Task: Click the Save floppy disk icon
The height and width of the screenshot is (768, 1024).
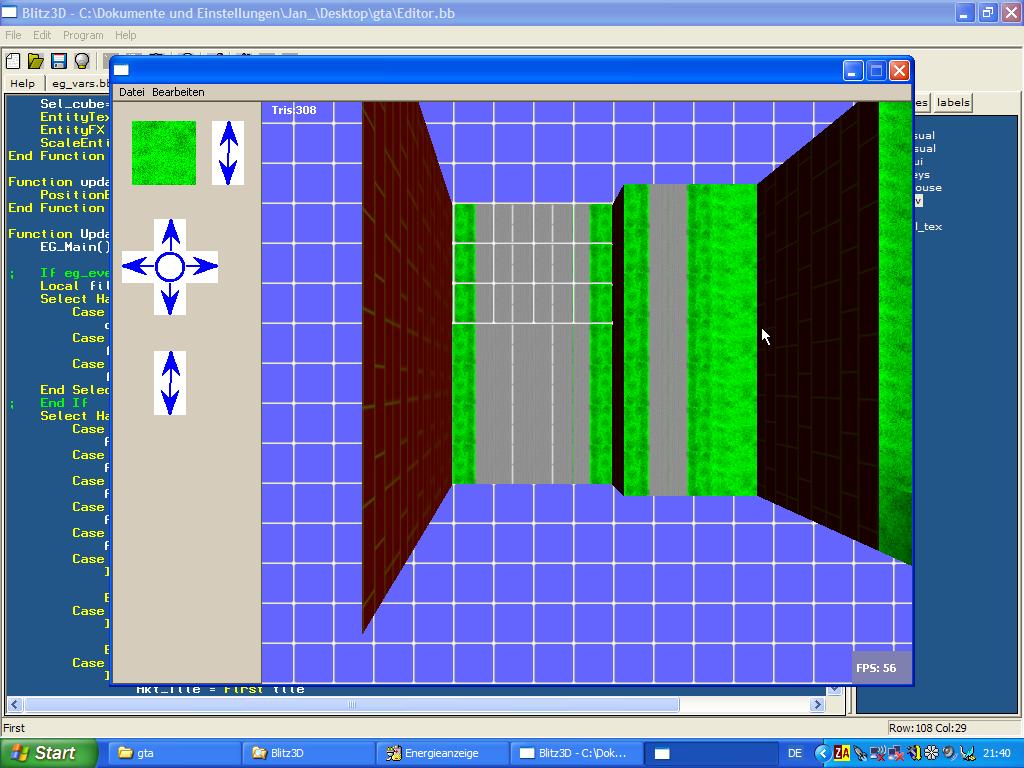Action: (x=58, y=61)
